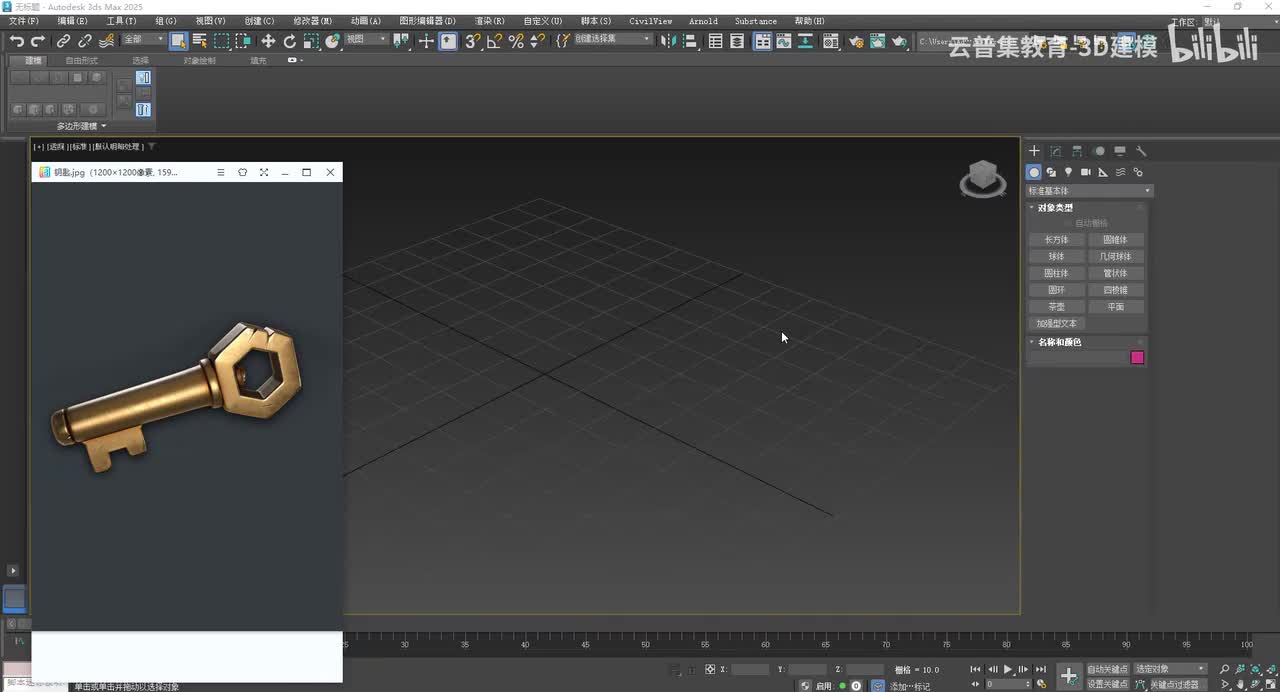Click the pink object color swatch
The image size is (1280, 692).
click(x=1137, y=358)
